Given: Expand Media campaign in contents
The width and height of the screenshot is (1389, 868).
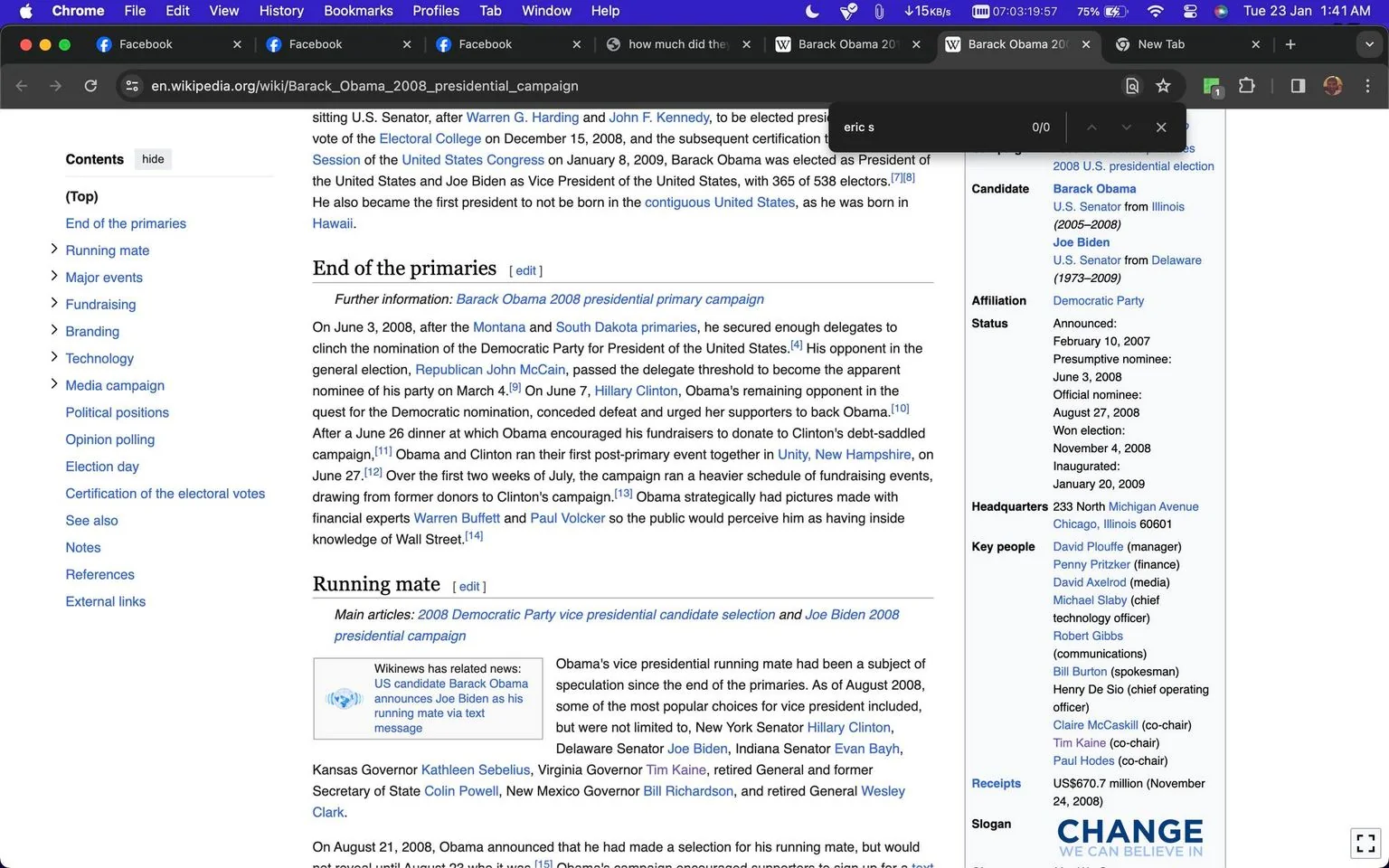Looking at the screenshot, I should tap(54, 384).
